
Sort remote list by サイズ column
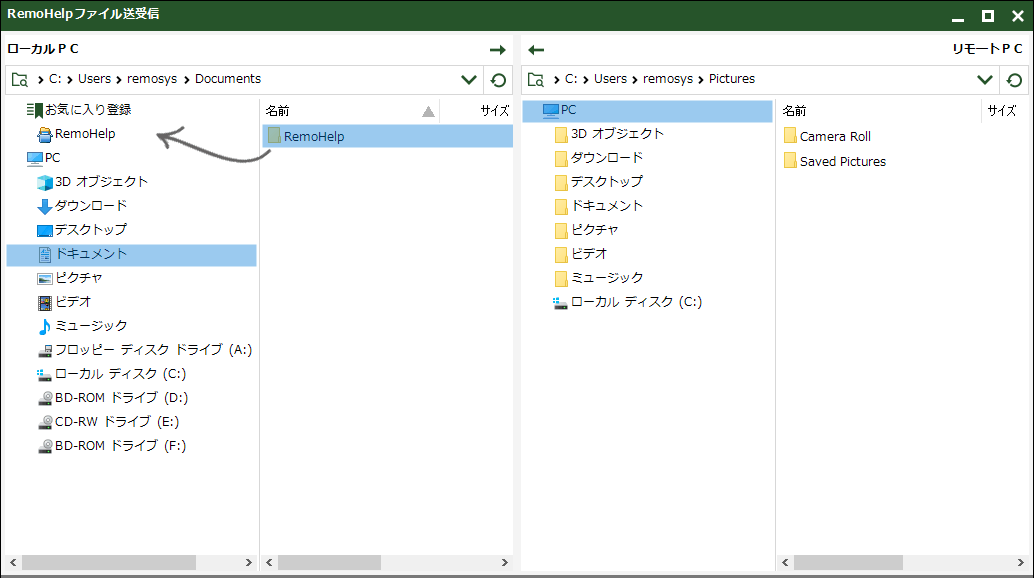pos(1002,111)
